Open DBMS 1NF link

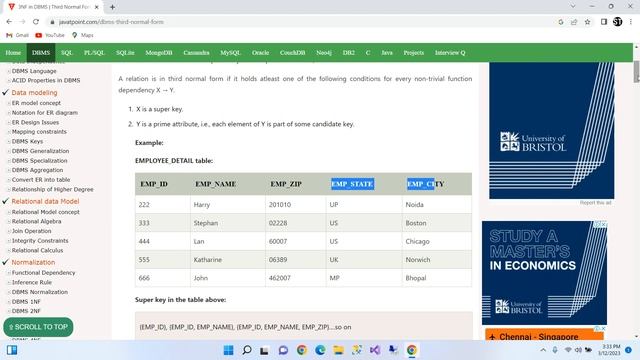click(x=26, y=302)
